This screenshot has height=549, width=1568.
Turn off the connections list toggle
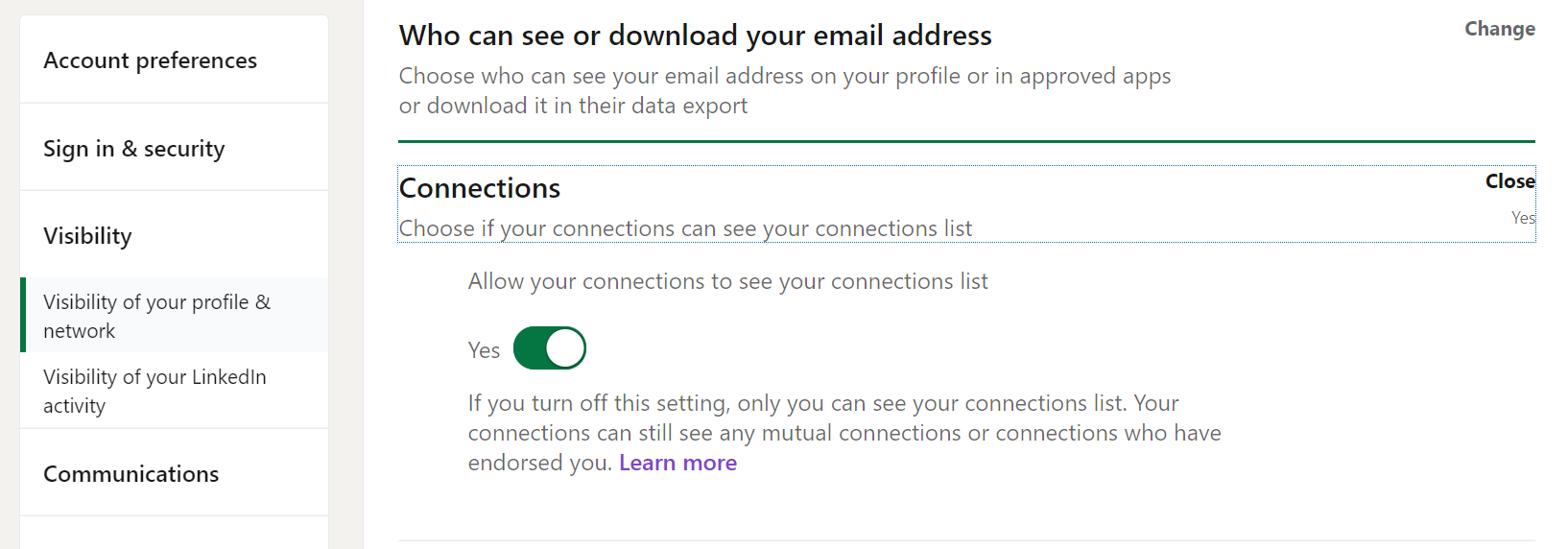[550, 348]
